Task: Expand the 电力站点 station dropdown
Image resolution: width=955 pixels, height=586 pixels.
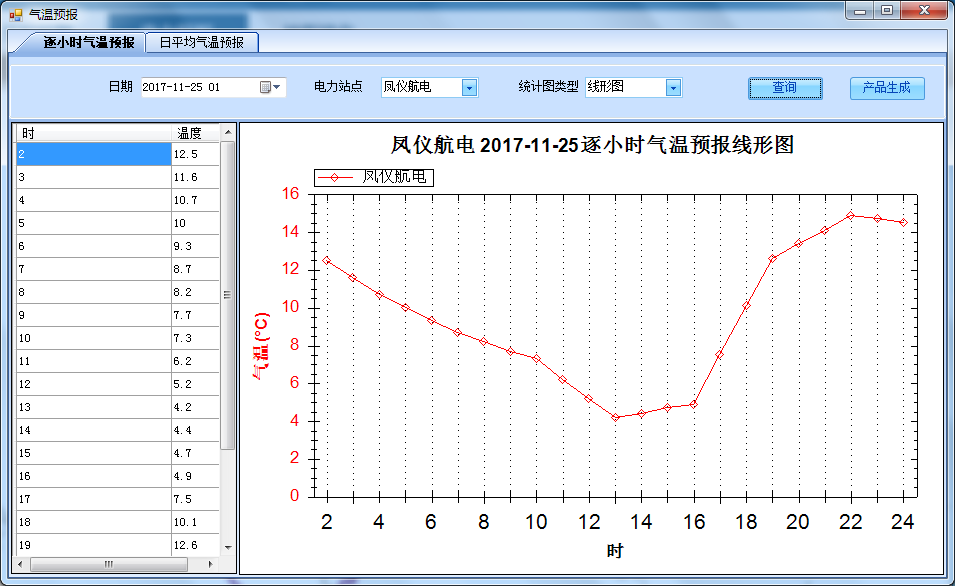Action: coord(469,88)
